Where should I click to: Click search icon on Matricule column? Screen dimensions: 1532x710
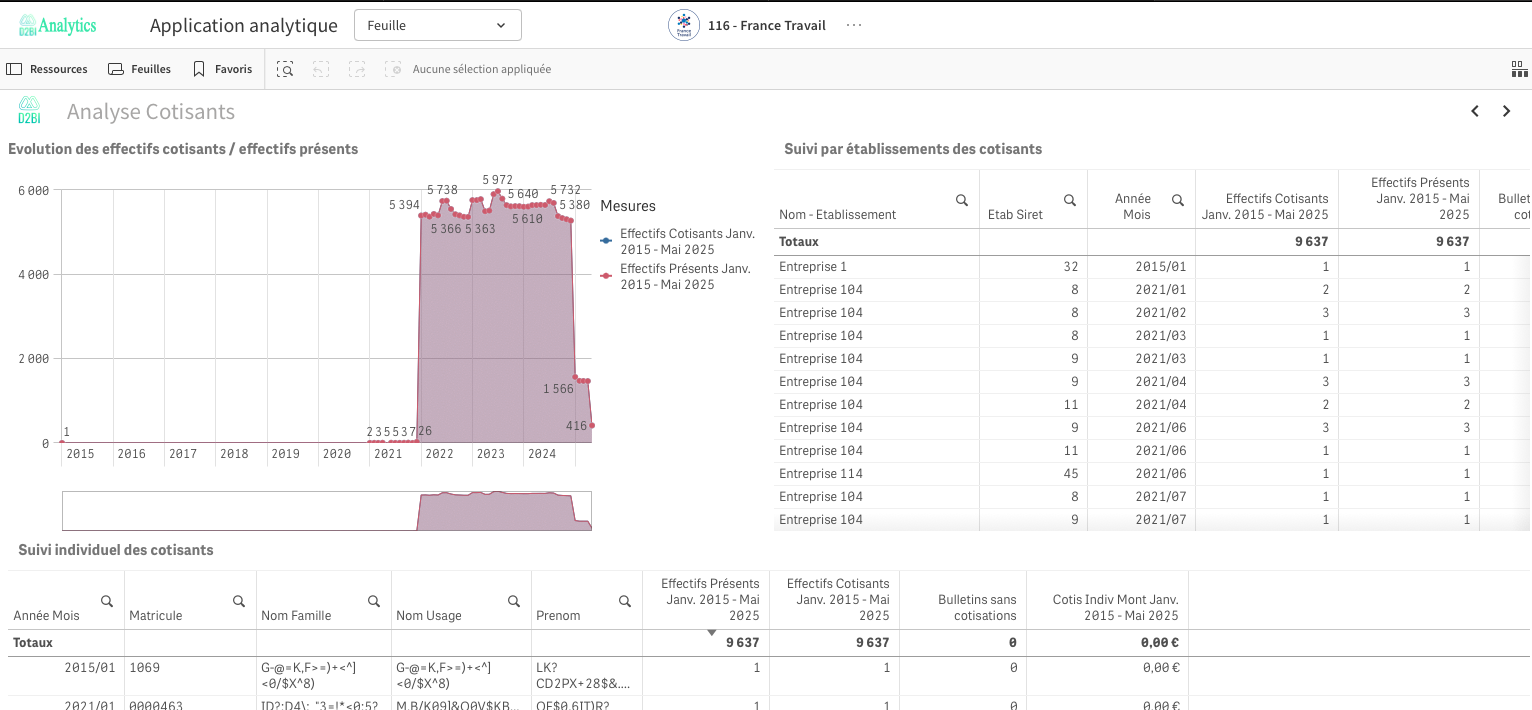[x=239, y=601]
